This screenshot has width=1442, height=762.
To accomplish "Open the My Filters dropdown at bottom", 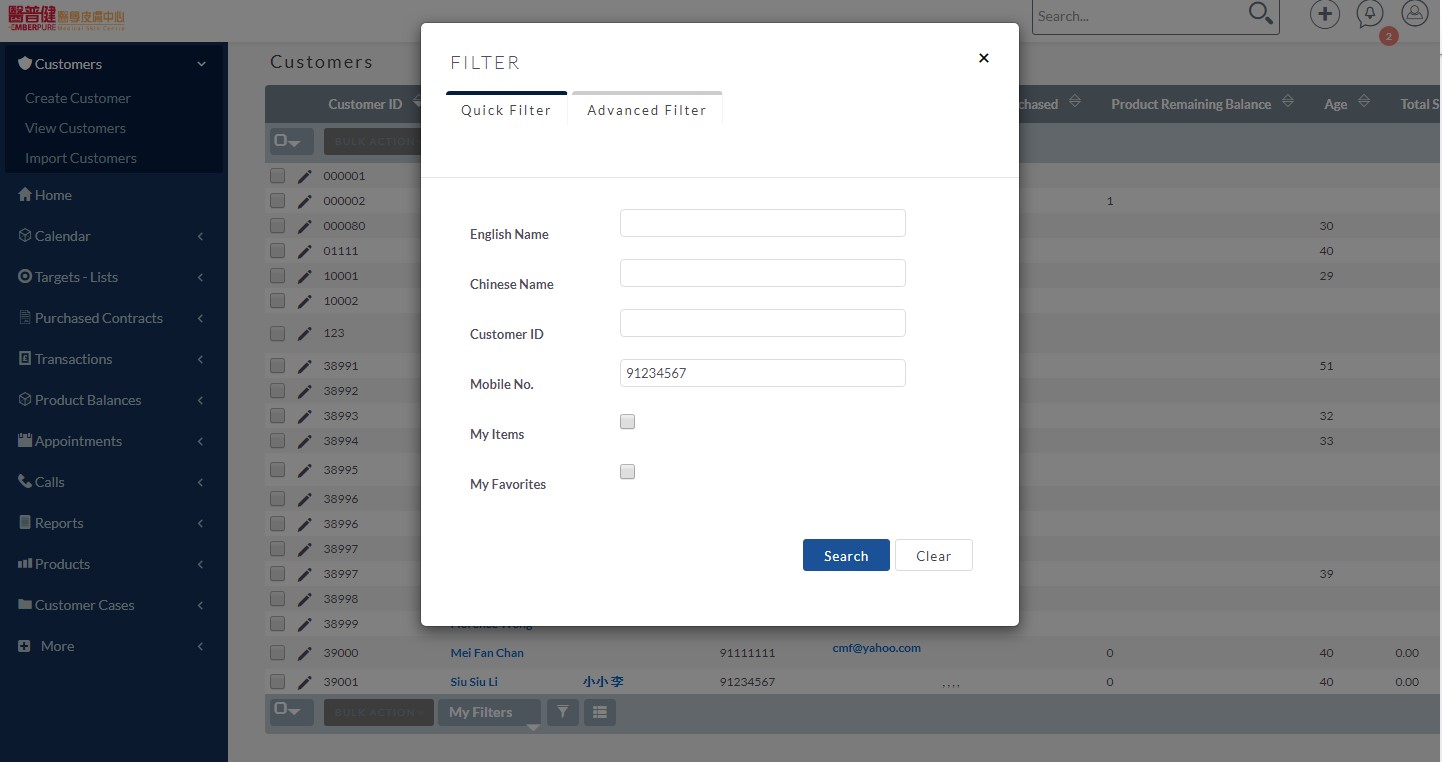I will tap(489, 712).
